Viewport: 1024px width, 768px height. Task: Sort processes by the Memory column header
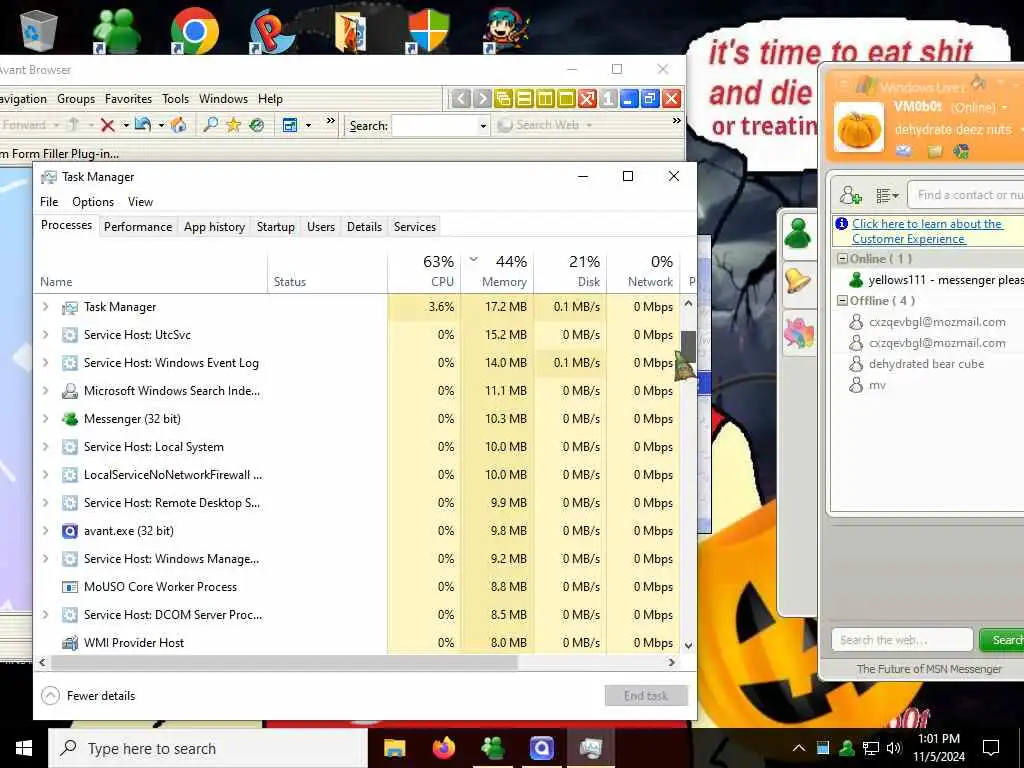click(497, 271)
